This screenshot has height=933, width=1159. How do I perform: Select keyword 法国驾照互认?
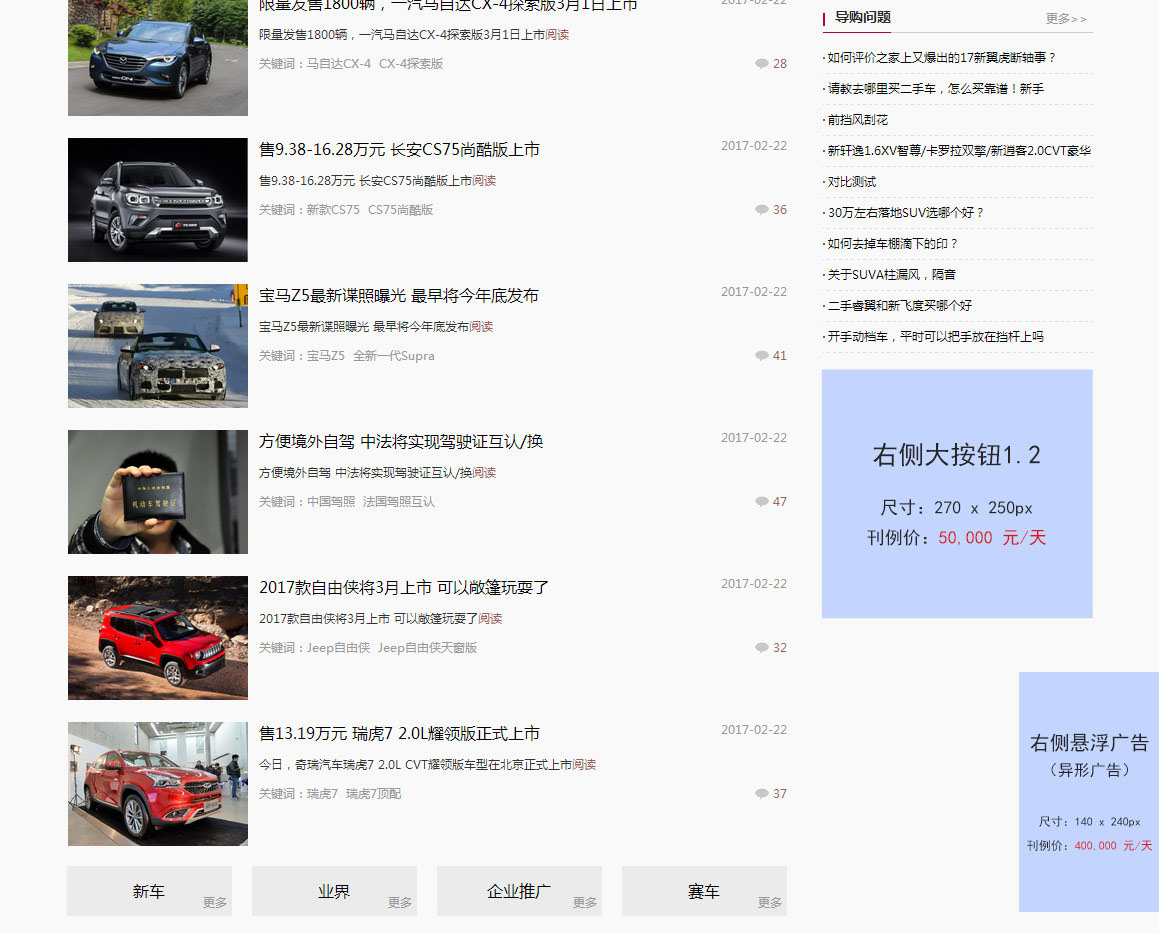pos(398,501)
